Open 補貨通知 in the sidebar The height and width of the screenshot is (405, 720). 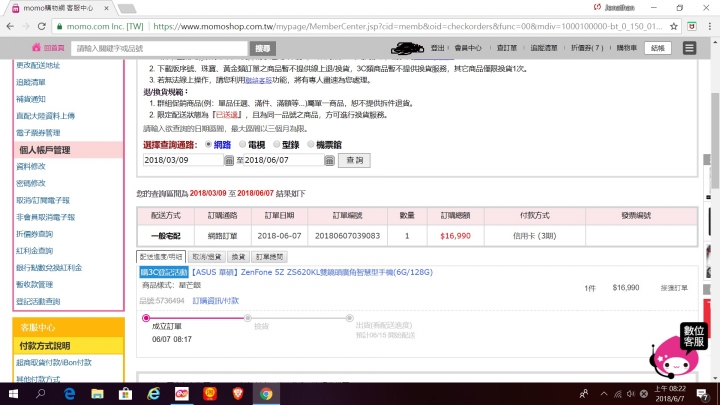[31, 99]
